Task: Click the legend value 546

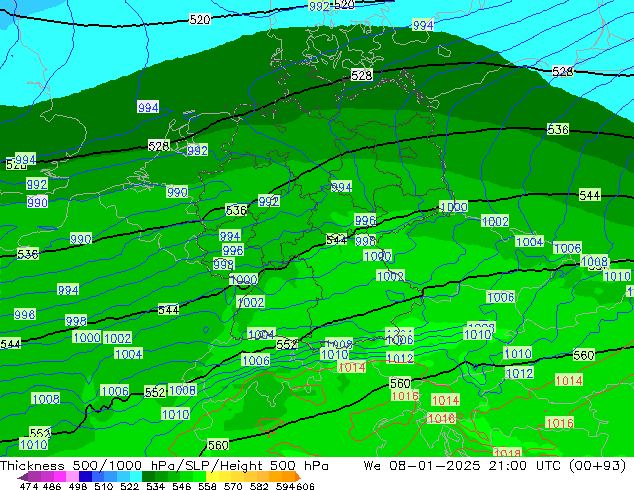Action: click(x=181, y=486)
